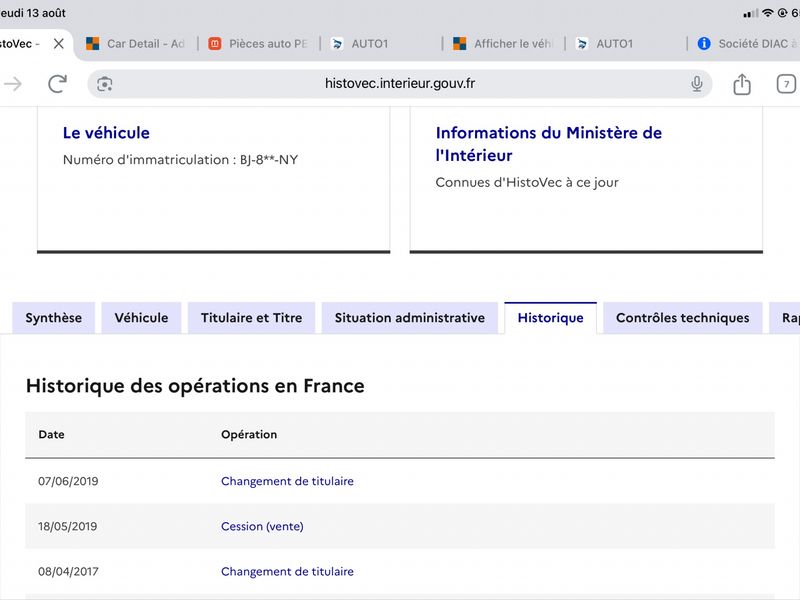Tap the date jeudi 13 août in status bar
This screenshot has width=800, height=600.
(33, 13)
